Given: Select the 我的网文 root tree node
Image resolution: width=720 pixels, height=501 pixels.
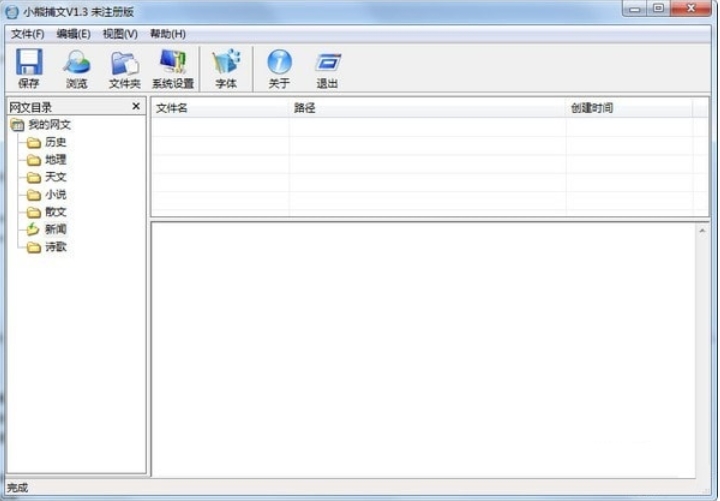Looking at the screenshot, I should 50,124.
